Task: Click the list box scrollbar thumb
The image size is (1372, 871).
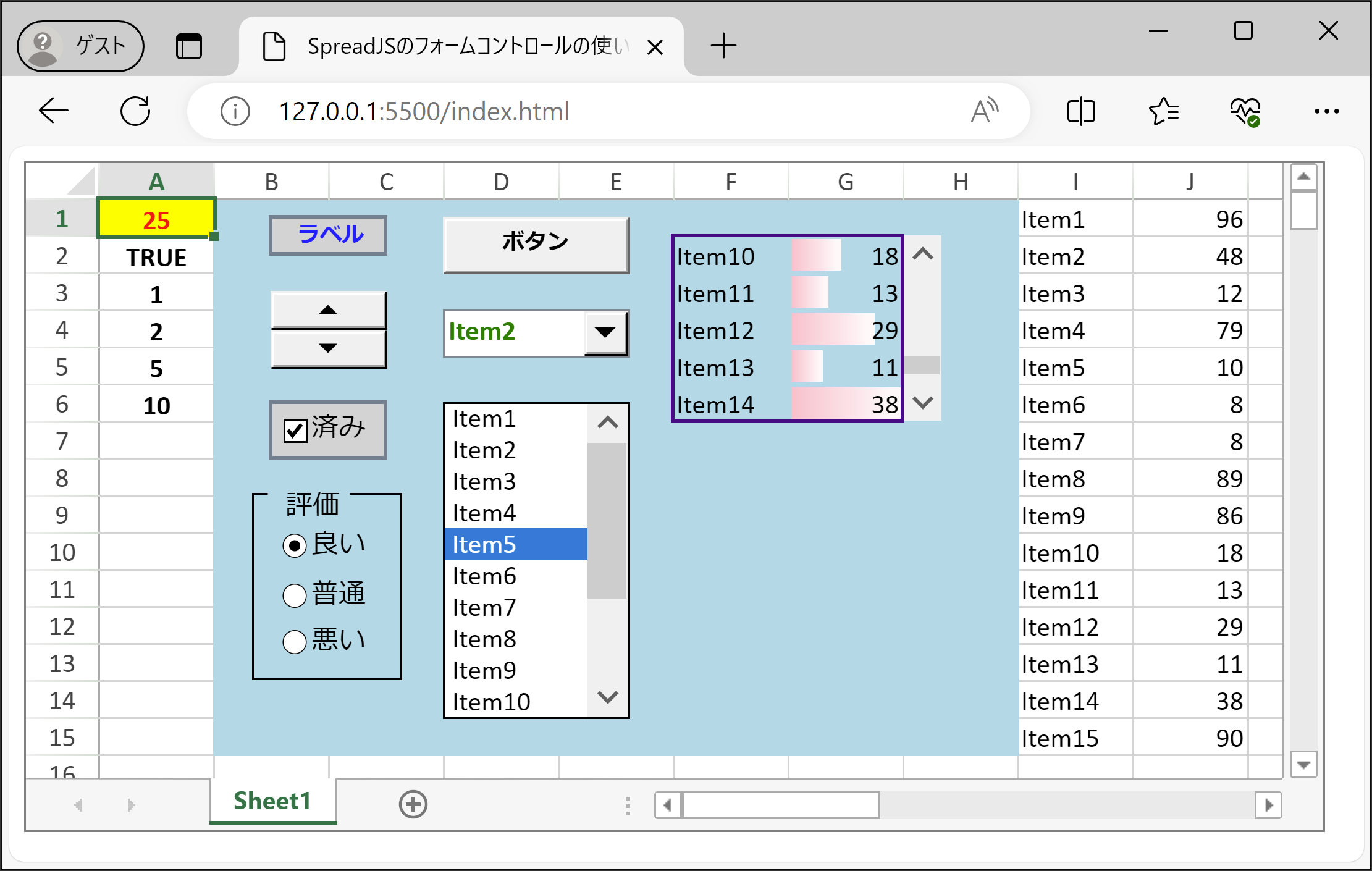Action: 607,521
